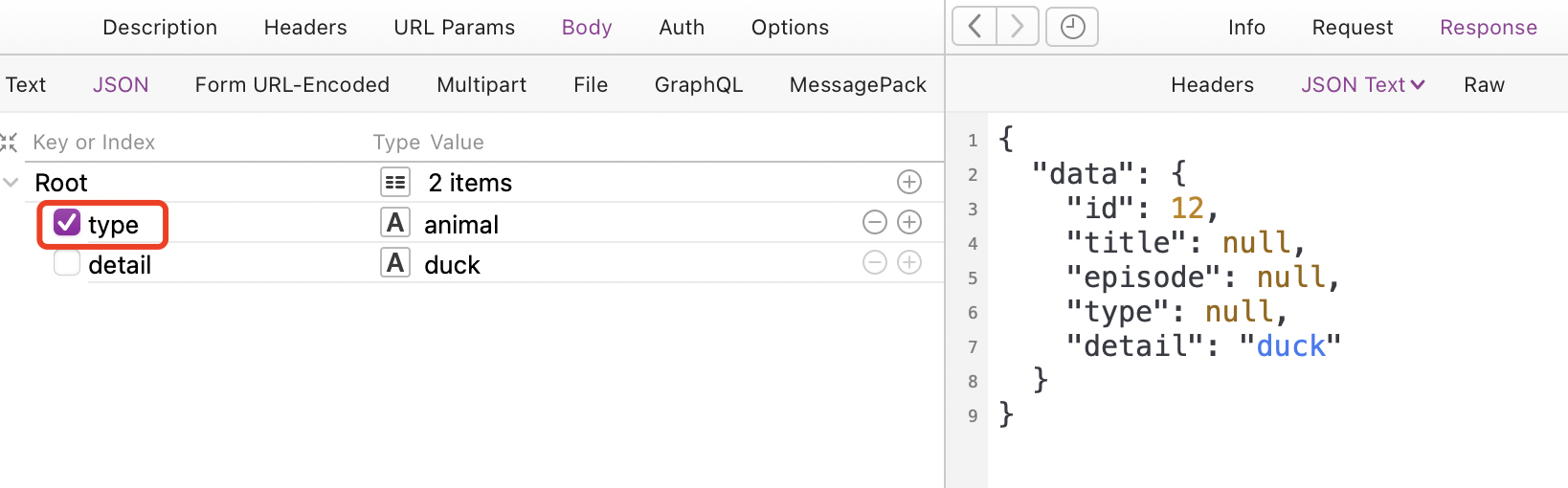Click the "type": null response line

click(x=1177, y=311)
